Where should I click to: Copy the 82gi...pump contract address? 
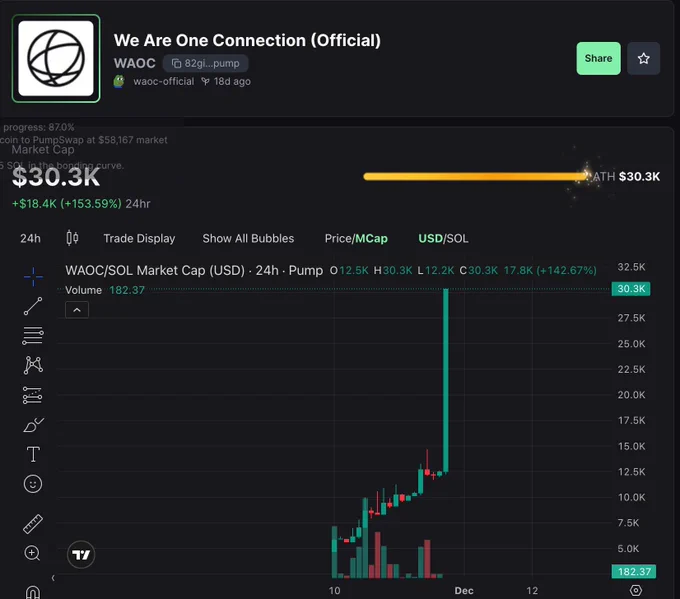(206, 63)
